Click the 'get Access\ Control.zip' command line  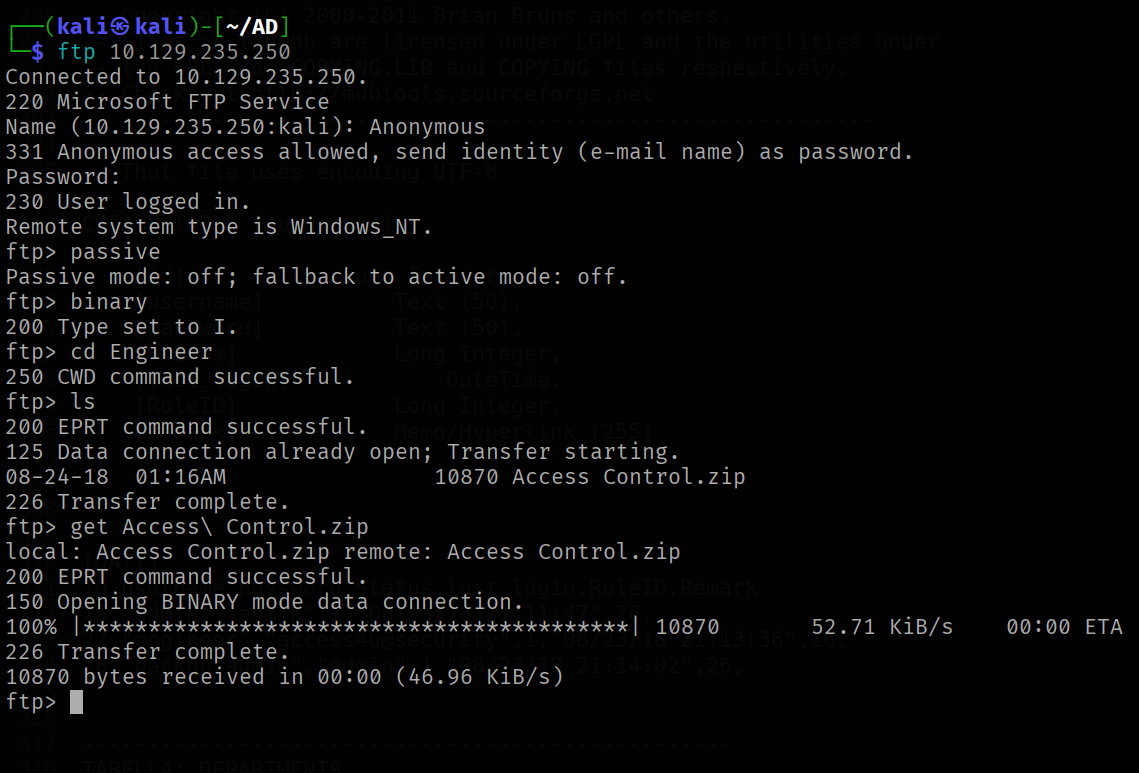[219, 527]
